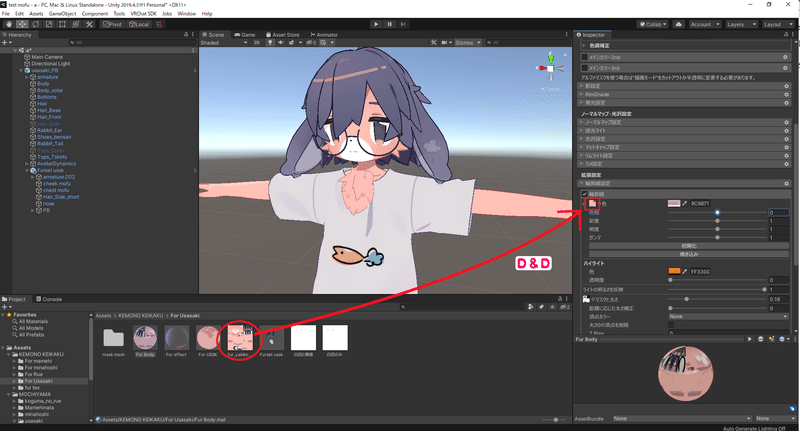800x431 pixels.
Task: Toggle Local handle rotation
Action: pos(139,24)
